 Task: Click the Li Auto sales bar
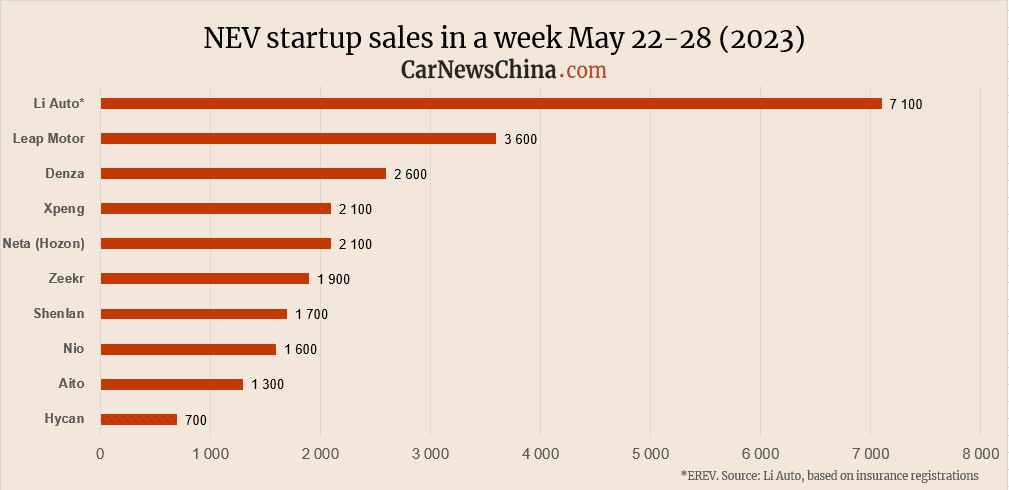[x=491, y=104]
